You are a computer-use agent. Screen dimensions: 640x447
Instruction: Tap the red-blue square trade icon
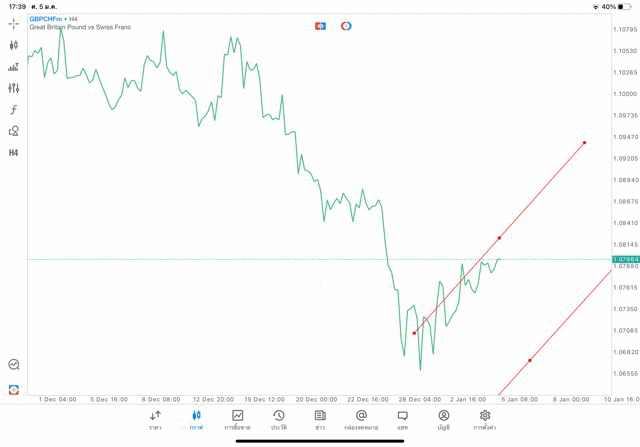pos(320,26)
